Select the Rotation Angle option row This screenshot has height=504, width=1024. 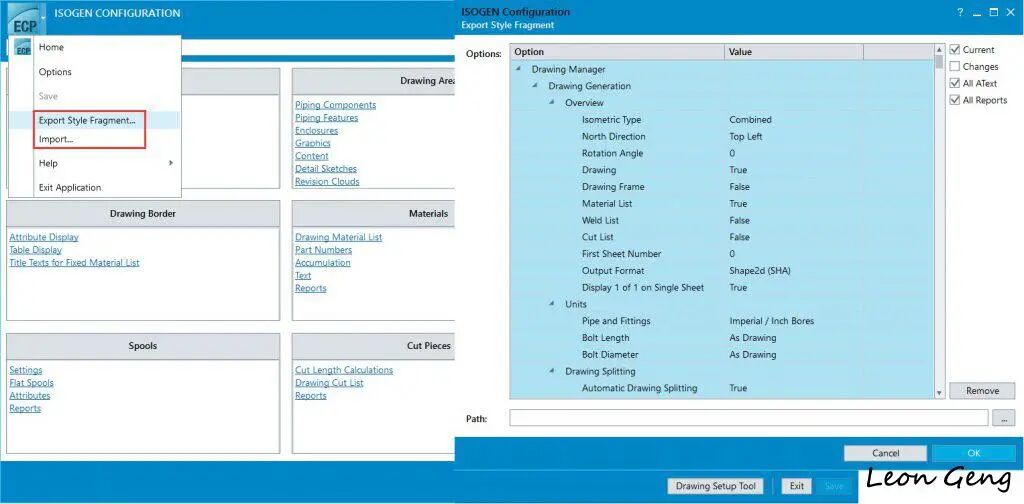(x=722, y=153)
